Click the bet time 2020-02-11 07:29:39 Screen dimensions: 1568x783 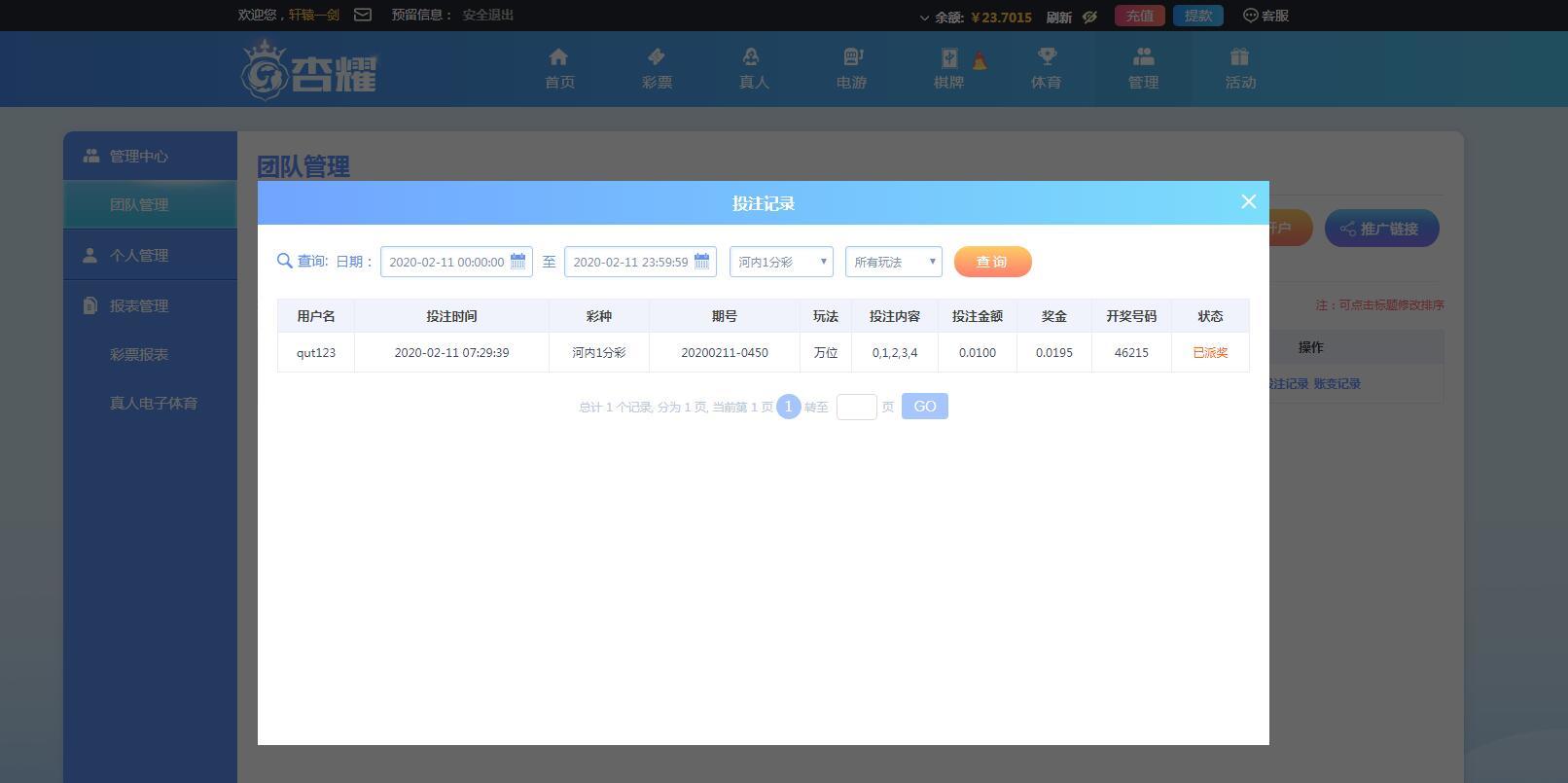tap(452, 352)
